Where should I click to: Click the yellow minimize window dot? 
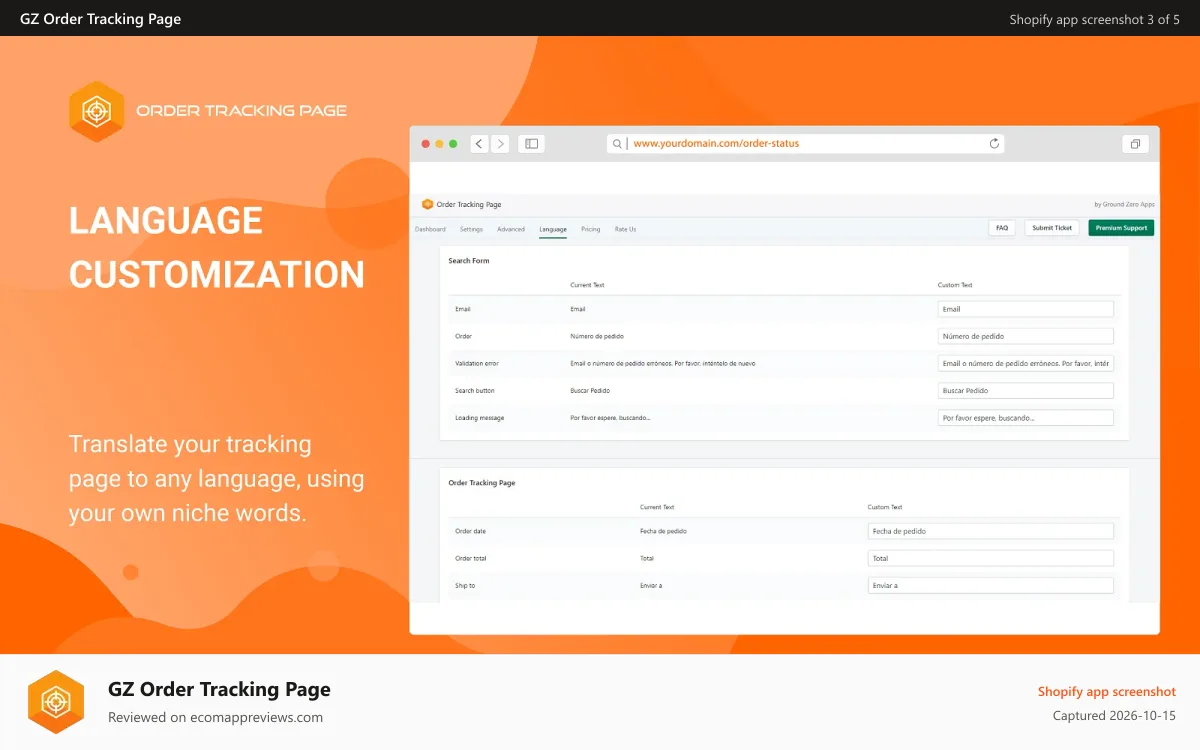pos(439,144)
